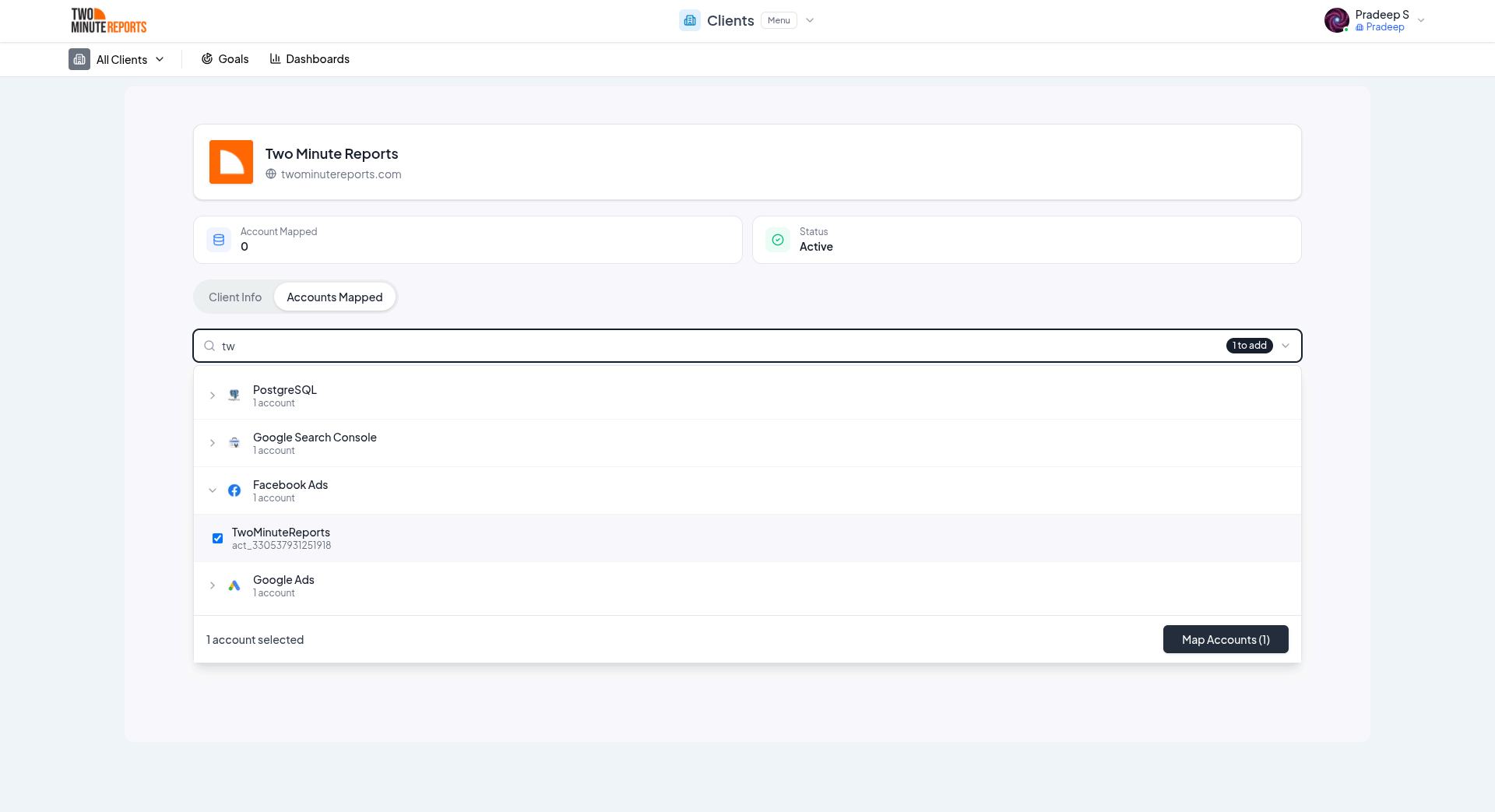Click the Status Active check icon
The image size is (1495, 812).
click(x=777, y=240)
